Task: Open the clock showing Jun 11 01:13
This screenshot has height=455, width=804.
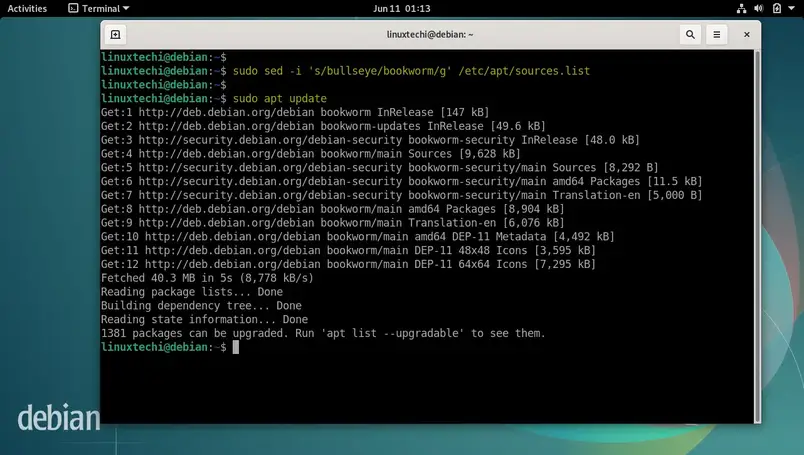Action: click(401, 8)
